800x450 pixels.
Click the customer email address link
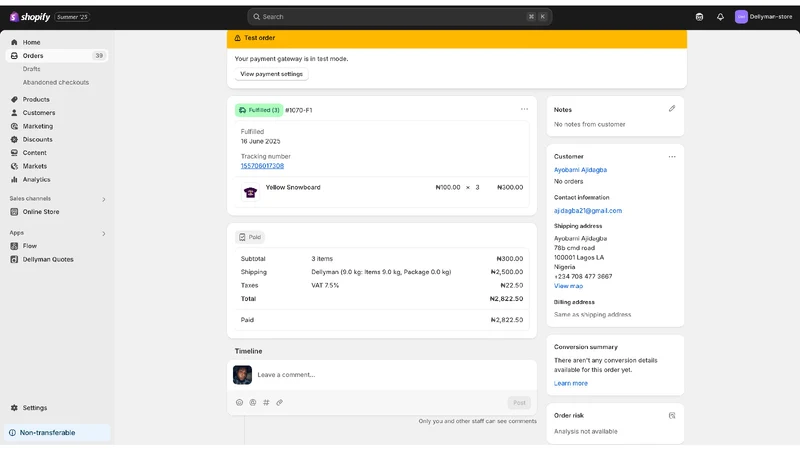[x=588, y=211]
